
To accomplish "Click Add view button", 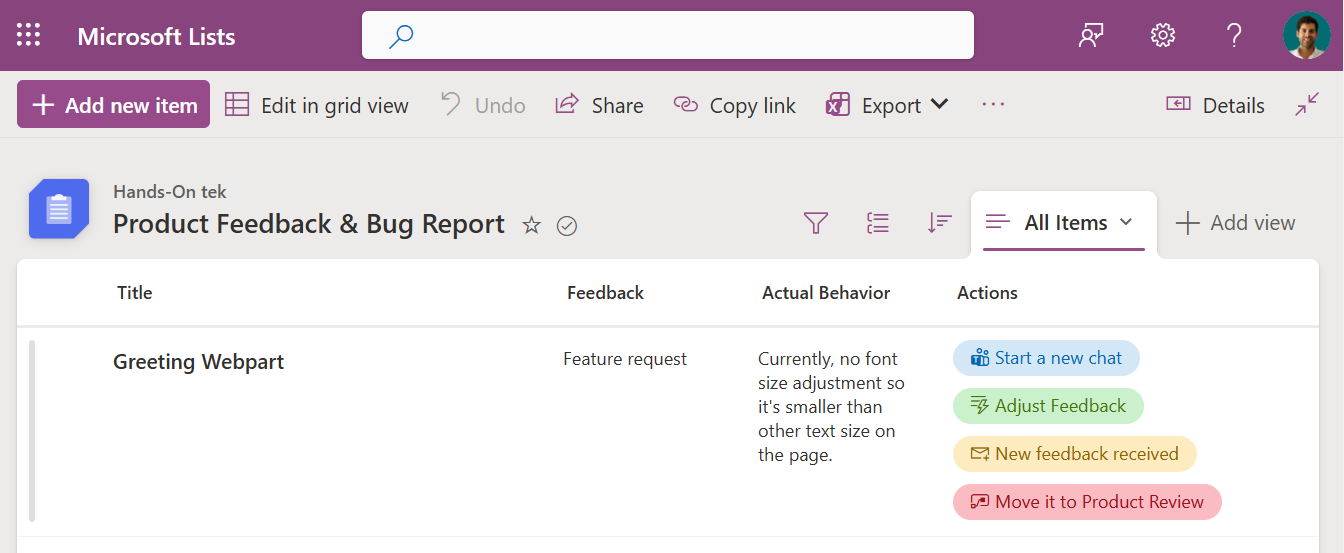I will tap(1235, 223).
